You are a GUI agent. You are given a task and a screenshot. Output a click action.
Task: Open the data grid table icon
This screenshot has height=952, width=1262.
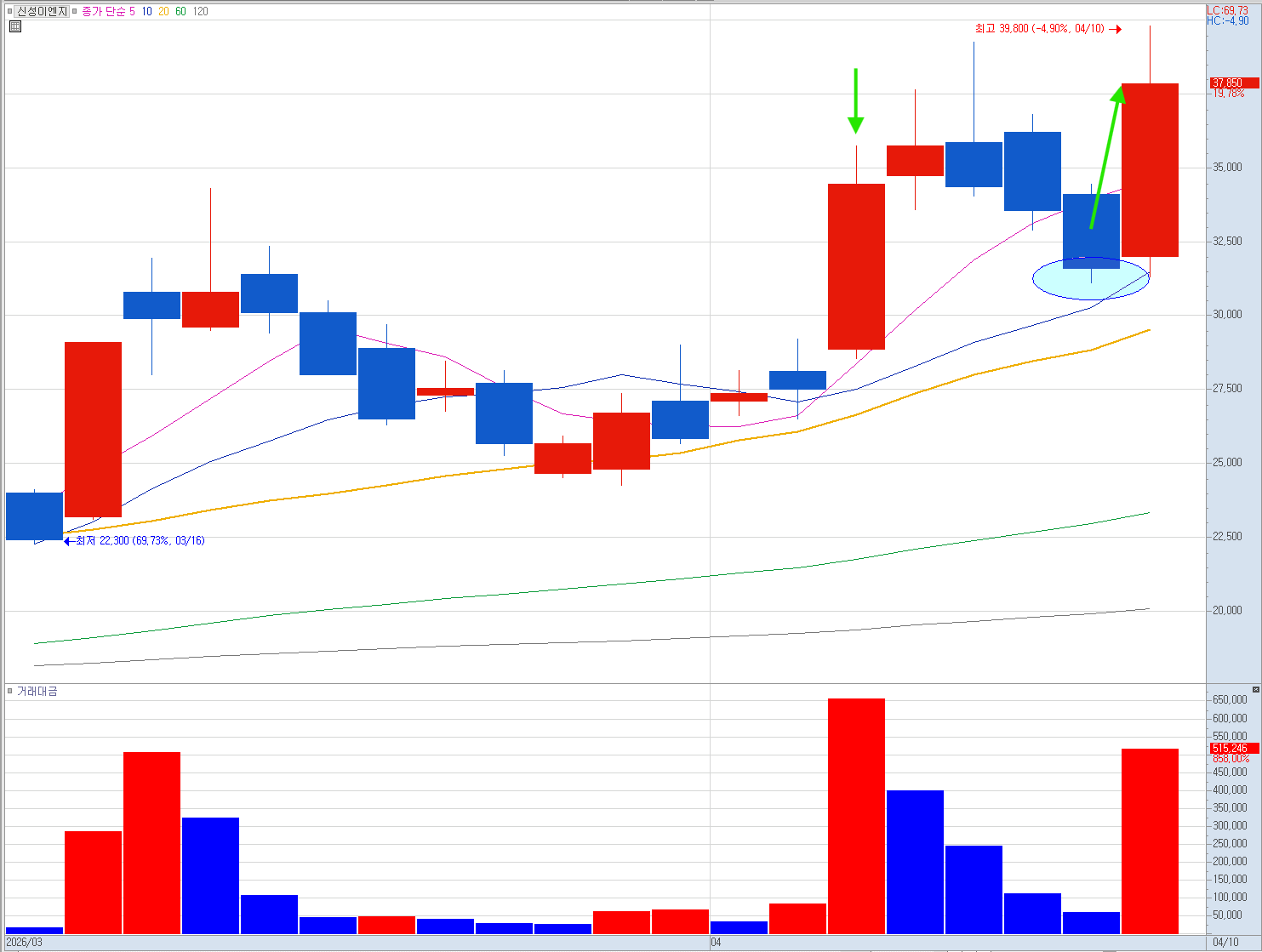coord(15,26)
